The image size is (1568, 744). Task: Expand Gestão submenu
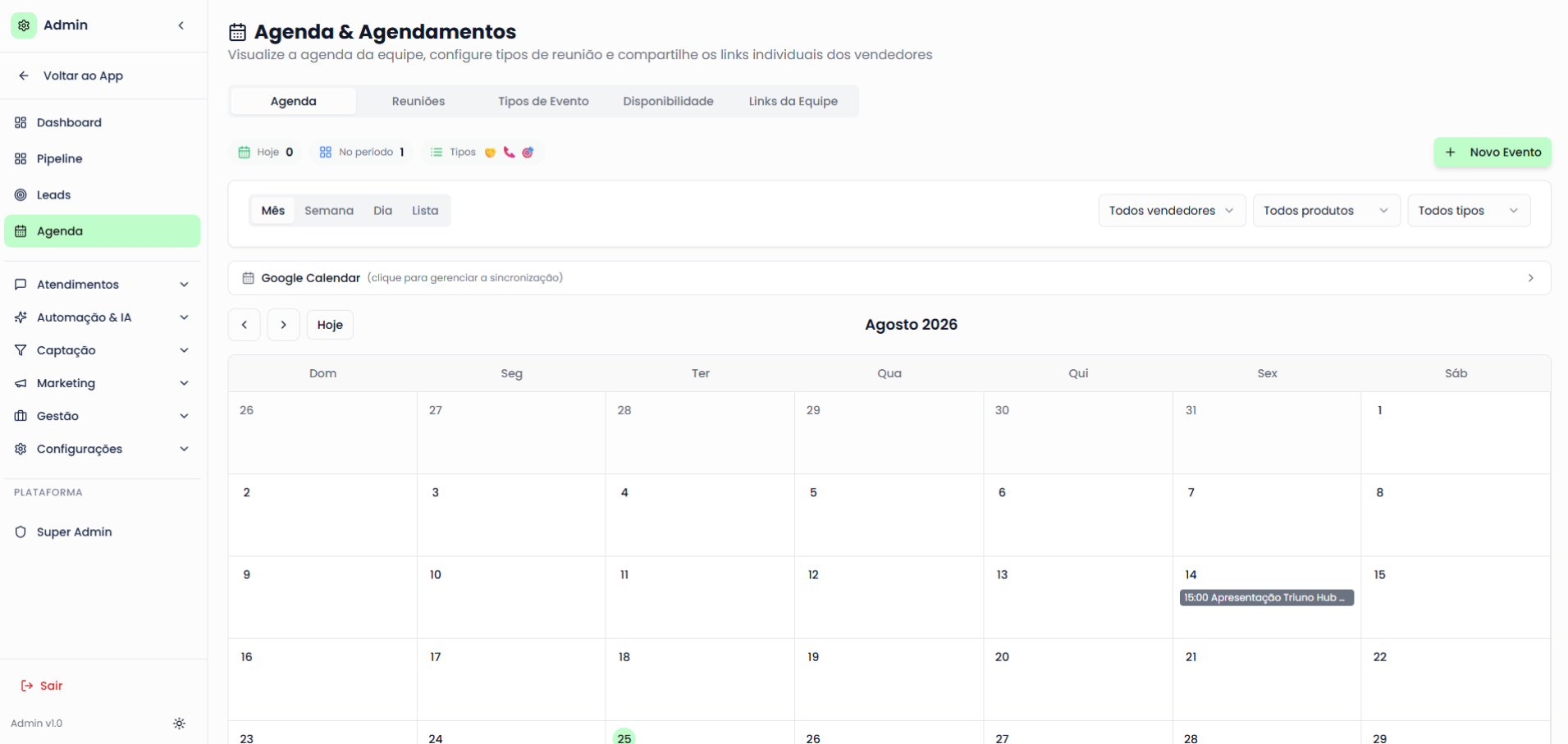(x=103, y=416)
